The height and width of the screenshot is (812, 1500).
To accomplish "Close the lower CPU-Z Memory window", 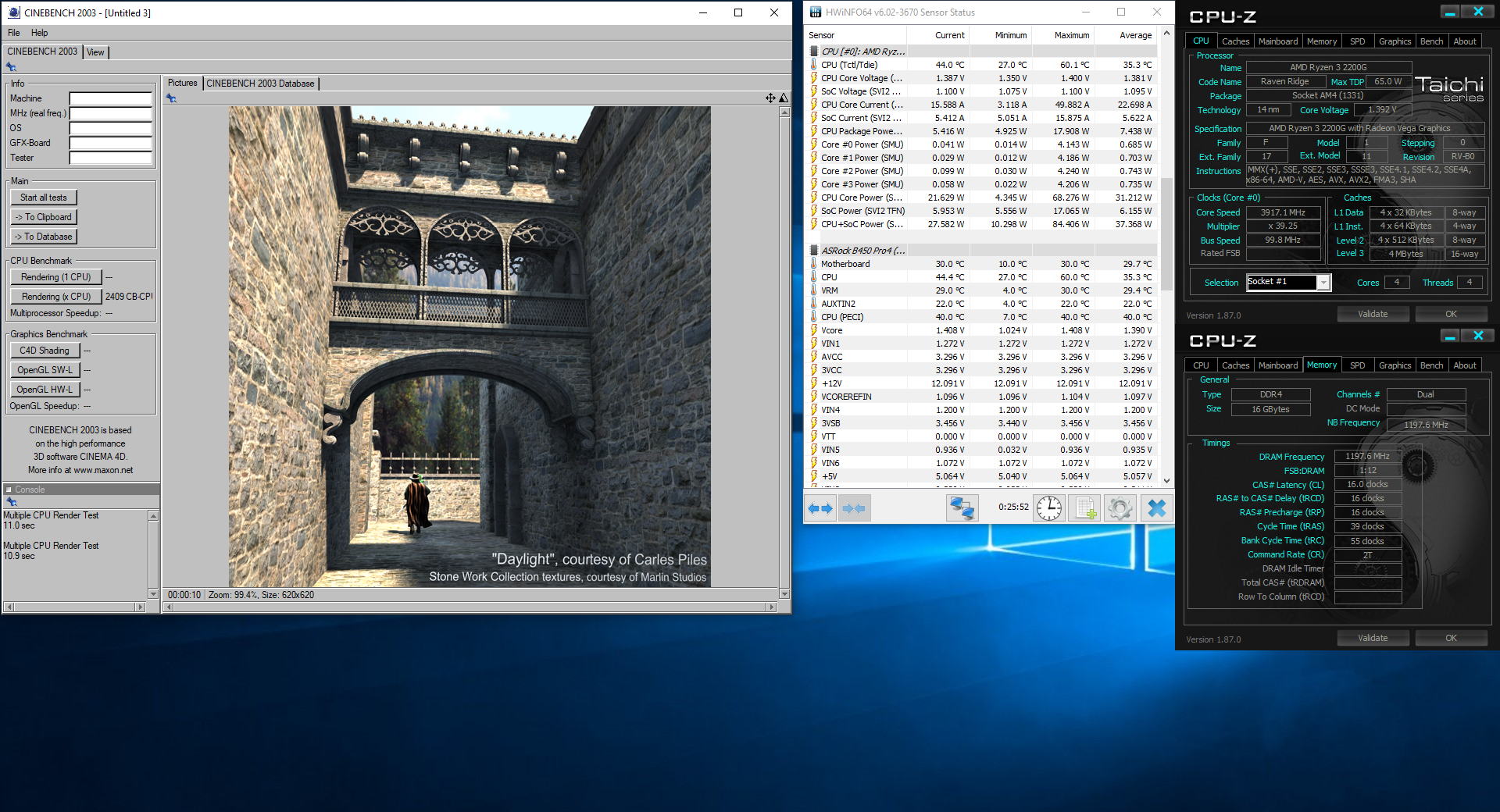I will (1478, 336).
